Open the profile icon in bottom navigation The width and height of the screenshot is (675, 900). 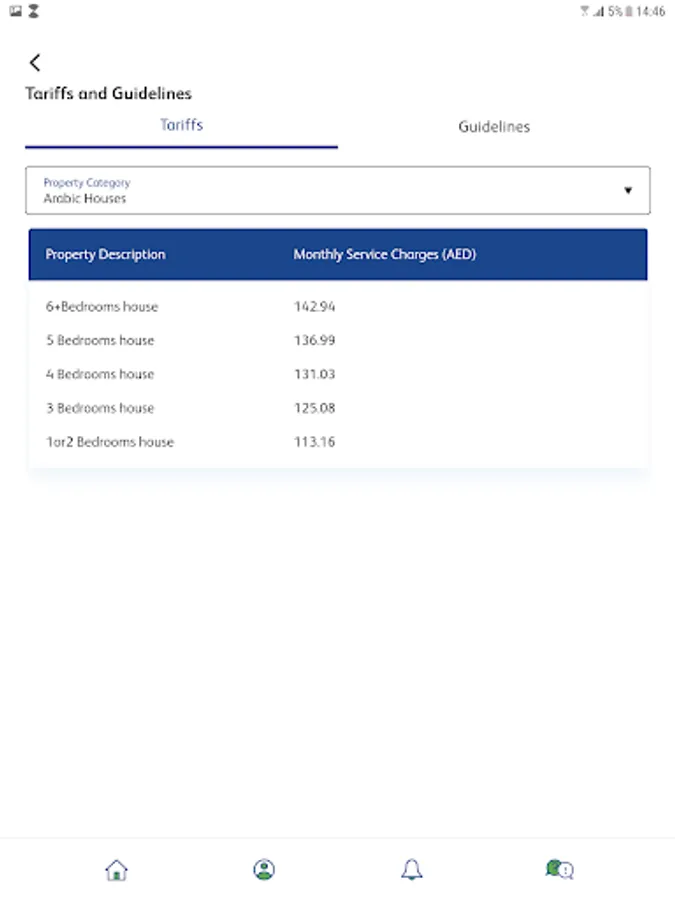pos(264,869)
